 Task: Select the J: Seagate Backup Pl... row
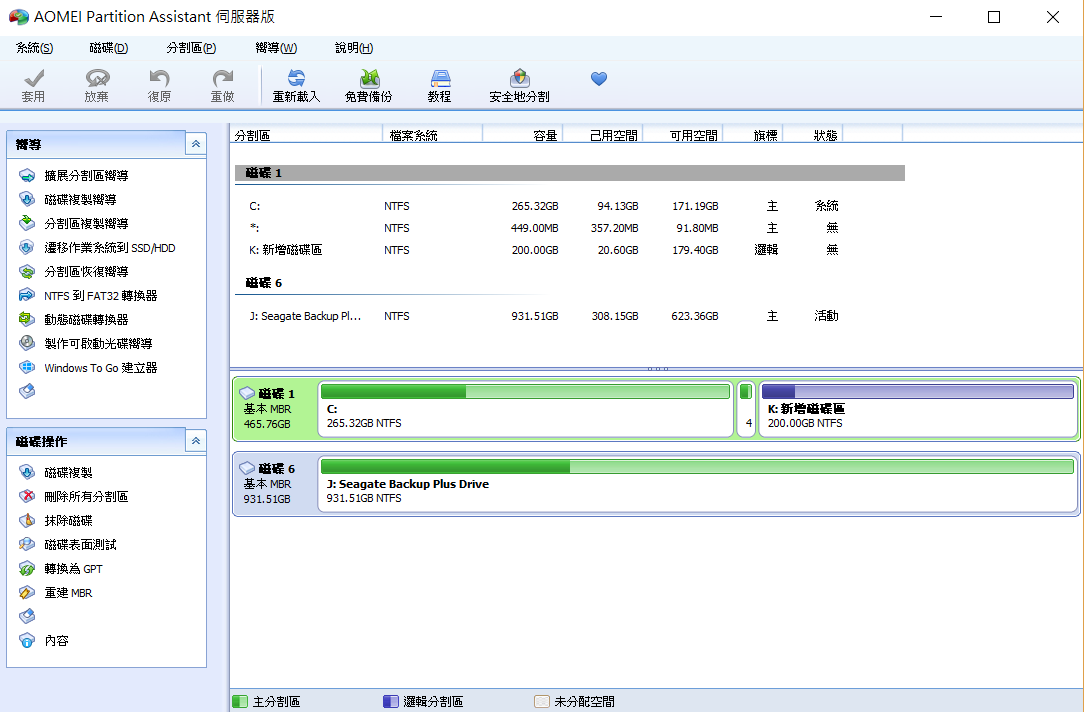coord(570,316)
